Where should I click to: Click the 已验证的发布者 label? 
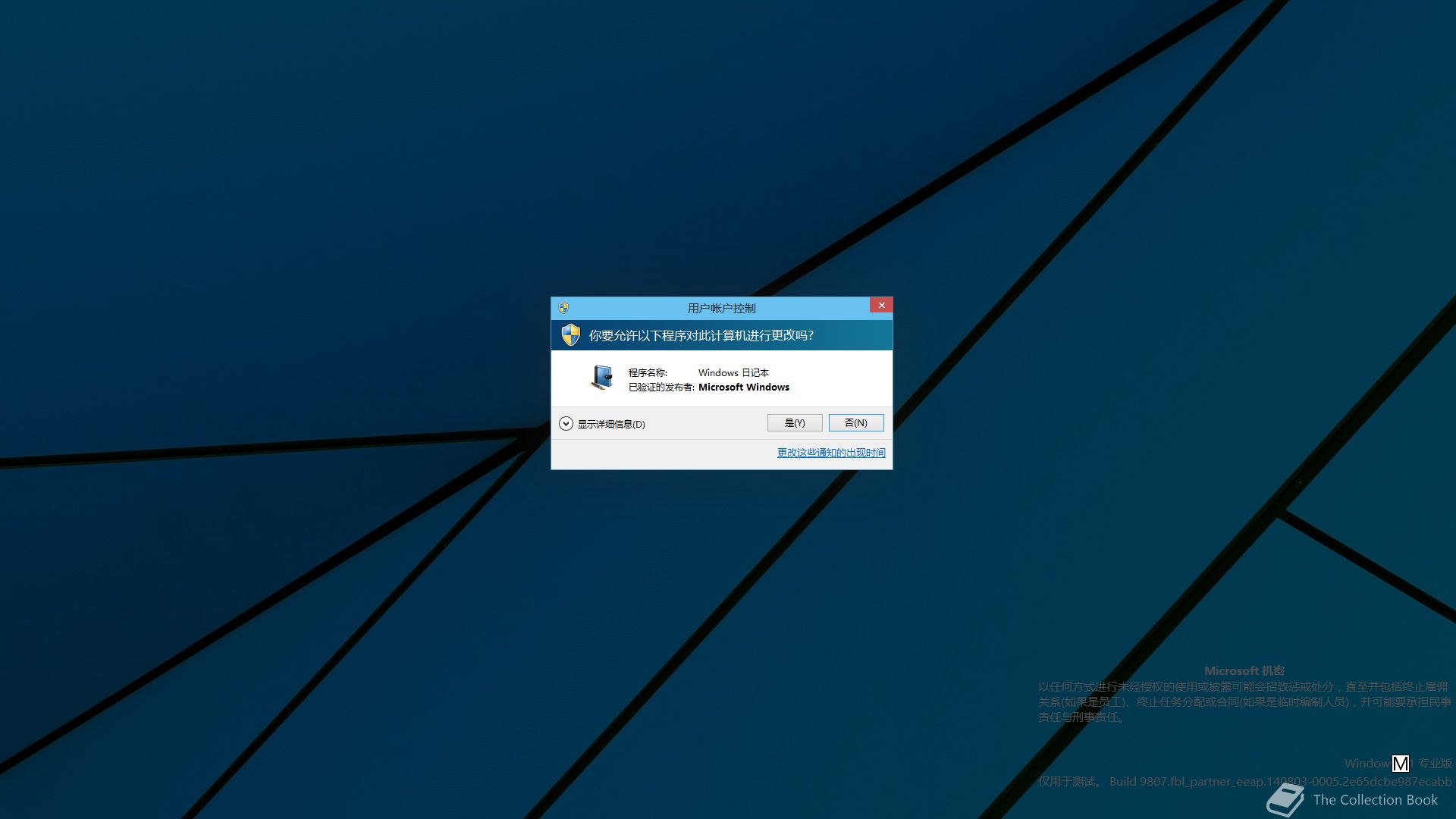tap(661, 388)
